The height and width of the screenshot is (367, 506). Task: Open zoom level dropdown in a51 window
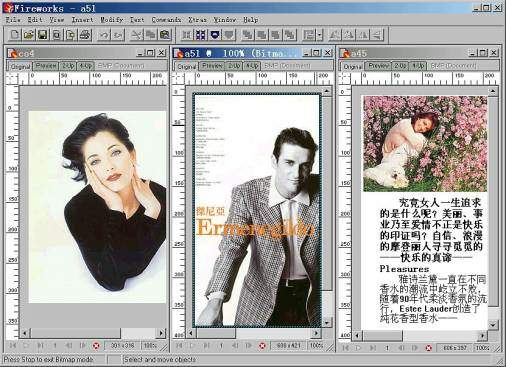tap(317, 346)
